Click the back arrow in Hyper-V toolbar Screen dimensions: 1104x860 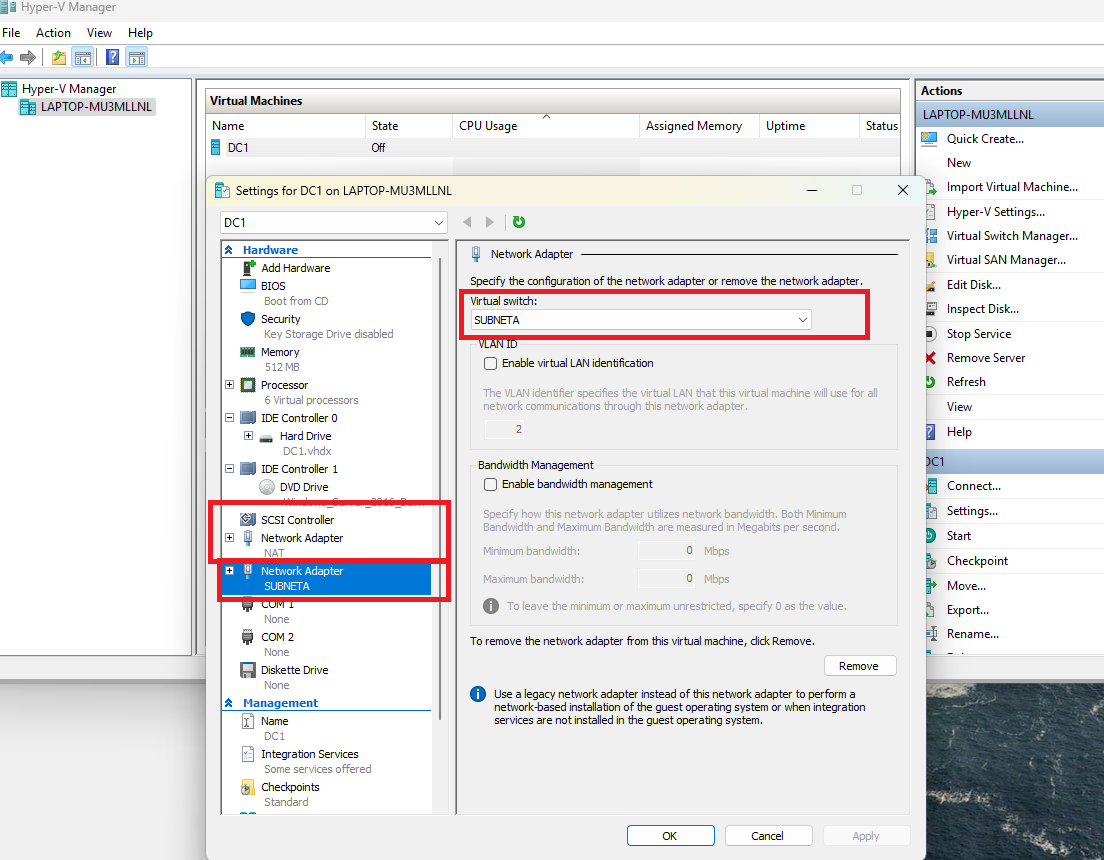[6, 57]
